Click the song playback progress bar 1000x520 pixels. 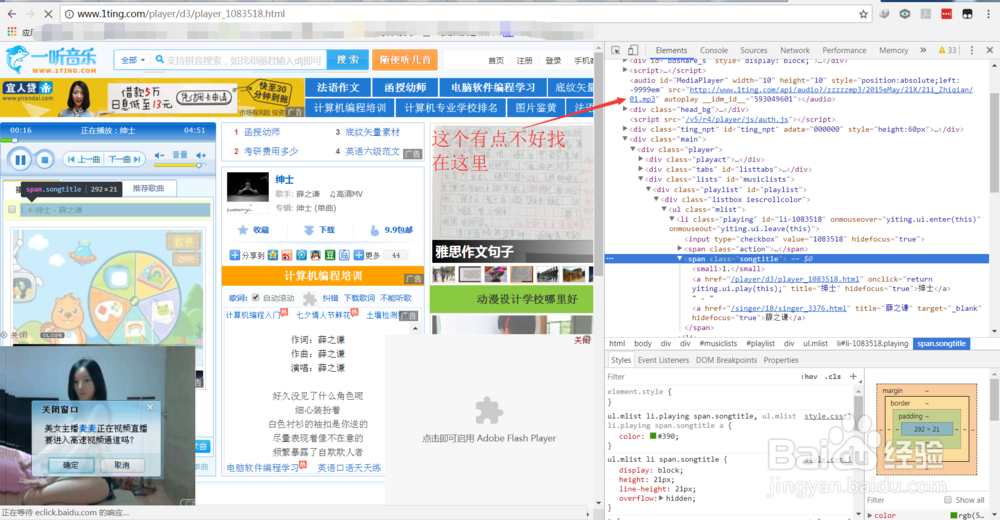[107, 140]
